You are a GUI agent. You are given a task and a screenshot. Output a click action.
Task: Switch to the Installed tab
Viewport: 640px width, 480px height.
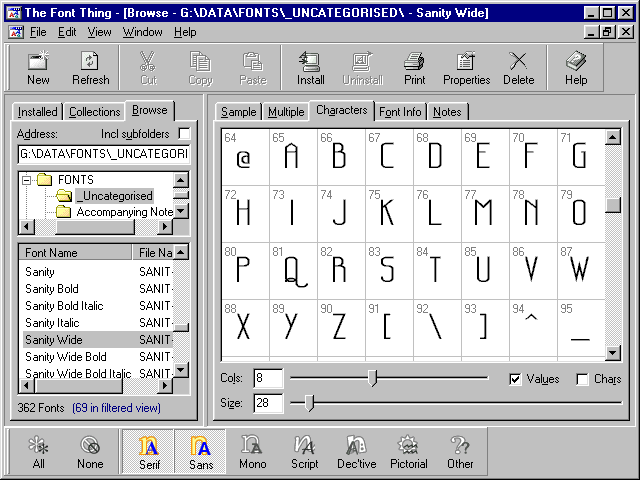click(38, 112)
